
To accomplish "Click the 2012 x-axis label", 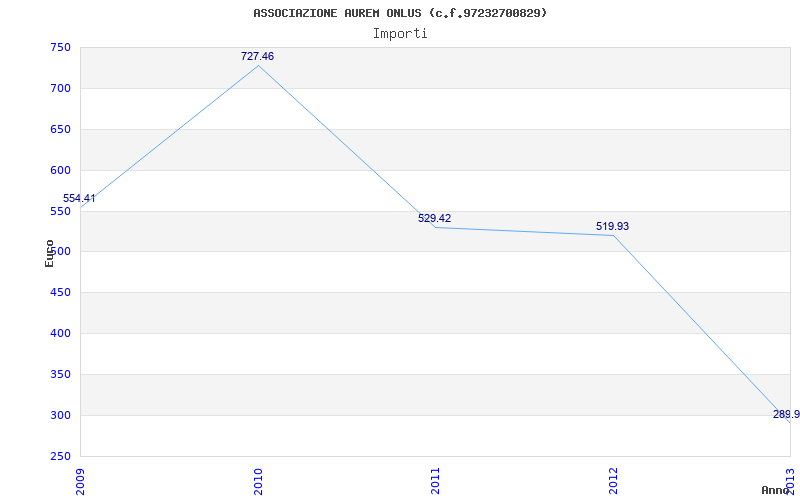I will click(x=613, y=481).
